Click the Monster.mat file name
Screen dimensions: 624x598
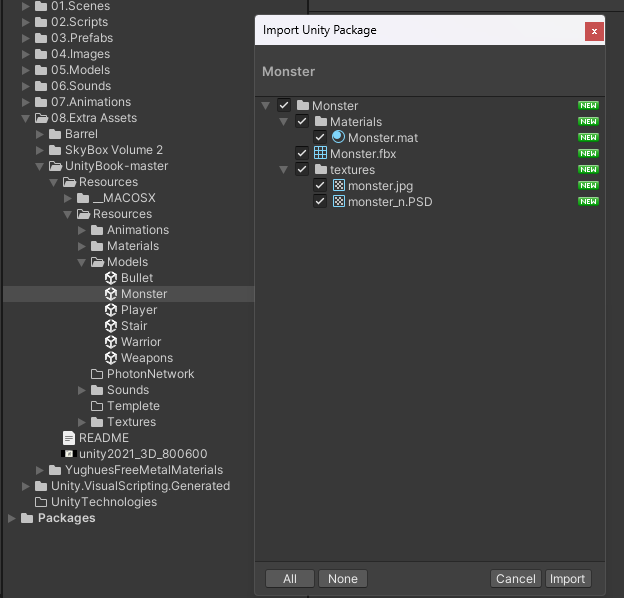[383, 138]
